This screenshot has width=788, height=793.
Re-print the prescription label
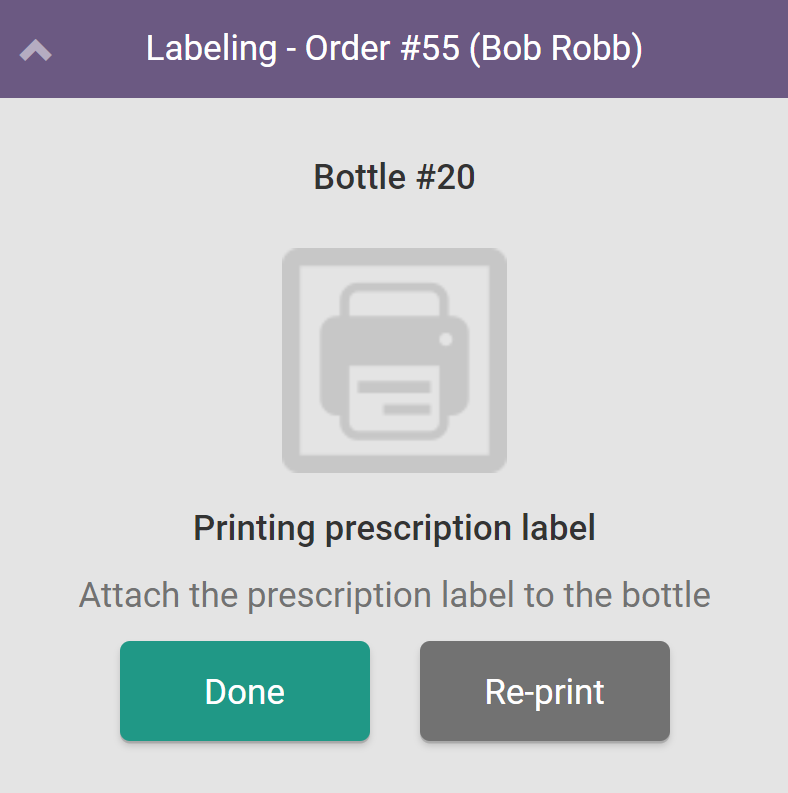pos(544,691)
